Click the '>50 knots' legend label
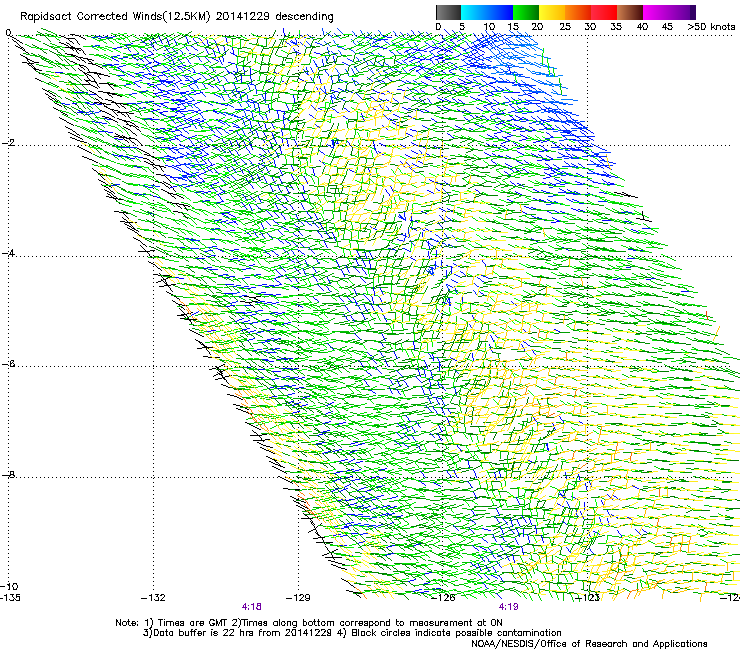This screenshot has width=740, height=650. tap(711, 26)
